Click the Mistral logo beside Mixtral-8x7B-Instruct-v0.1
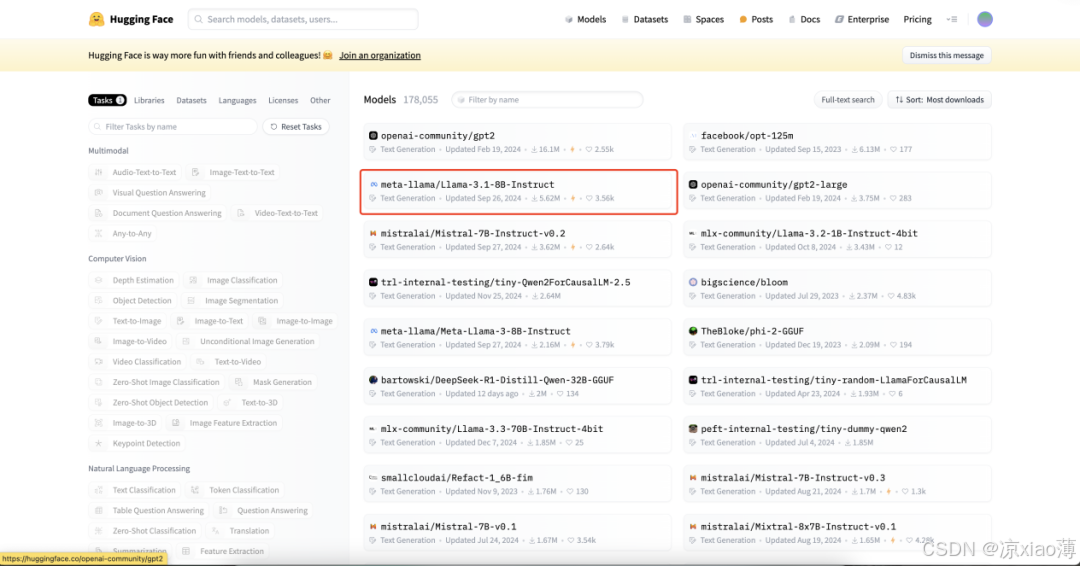Image resolution: width=1080 pixels, height=566 pixels. coord(693,527)
